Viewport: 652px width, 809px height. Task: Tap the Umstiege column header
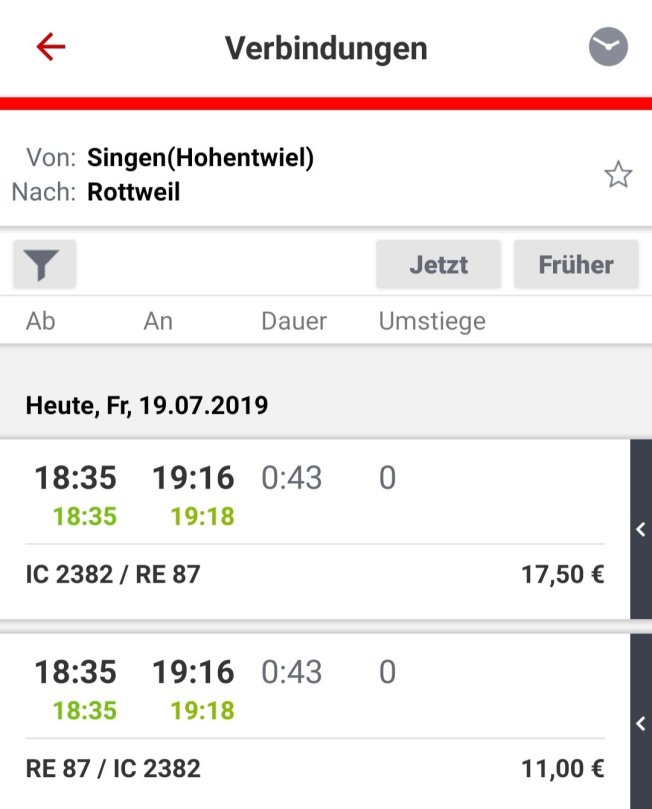coord(432,321)
